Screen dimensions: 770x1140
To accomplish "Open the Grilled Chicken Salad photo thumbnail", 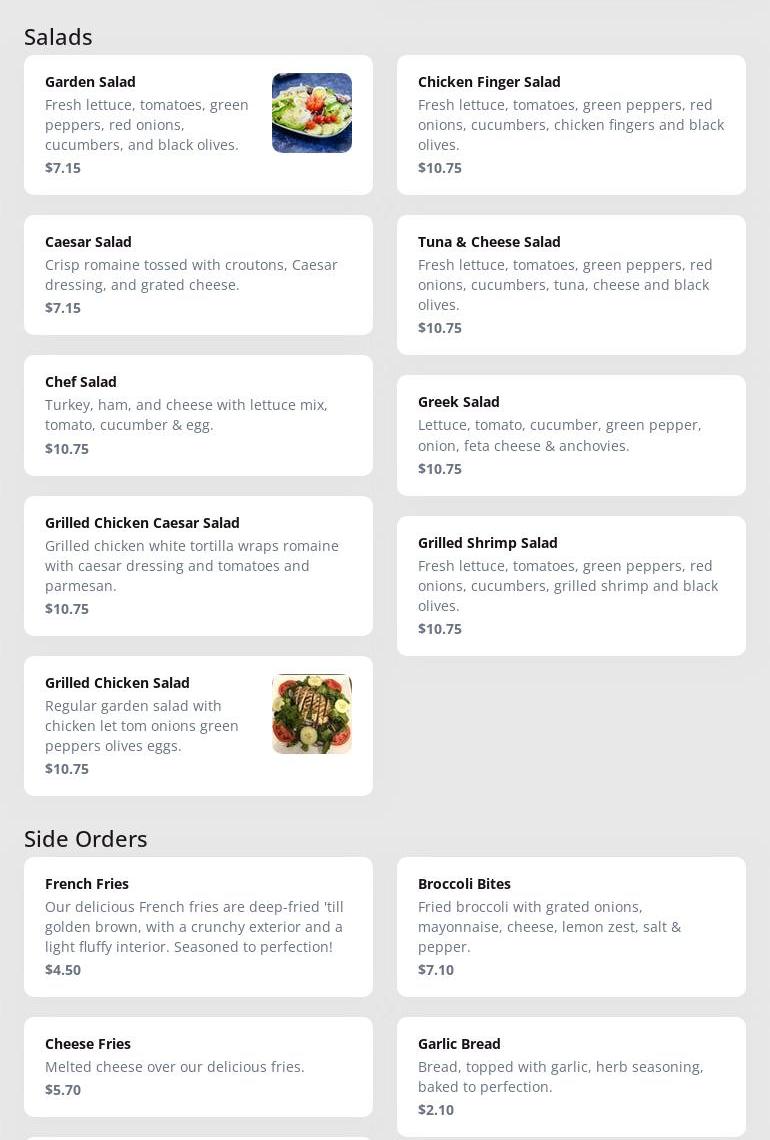I will pyautogui.click(x=312, y=714).
